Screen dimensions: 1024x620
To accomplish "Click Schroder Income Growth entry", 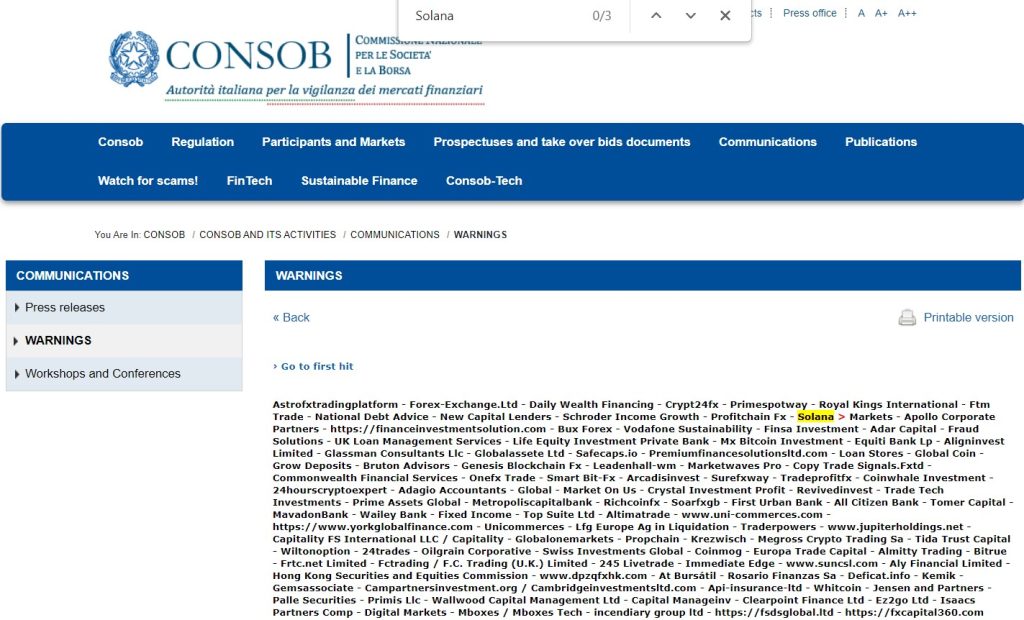I will [x=631, y=417].
